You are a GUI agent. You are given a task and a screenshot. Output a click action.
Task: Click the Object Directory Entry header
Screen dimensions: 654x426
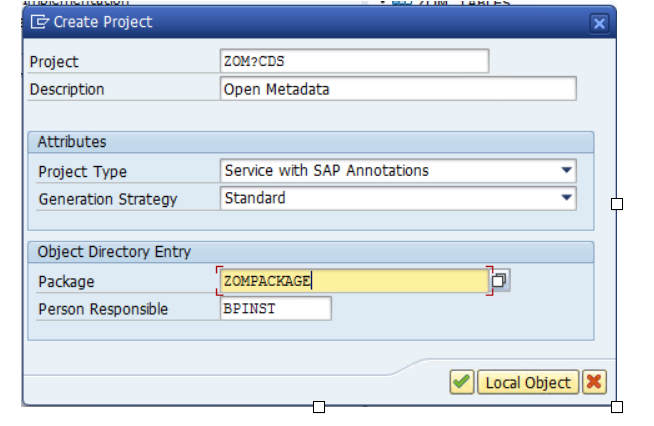pyautogui.click(x=114, y=252)
